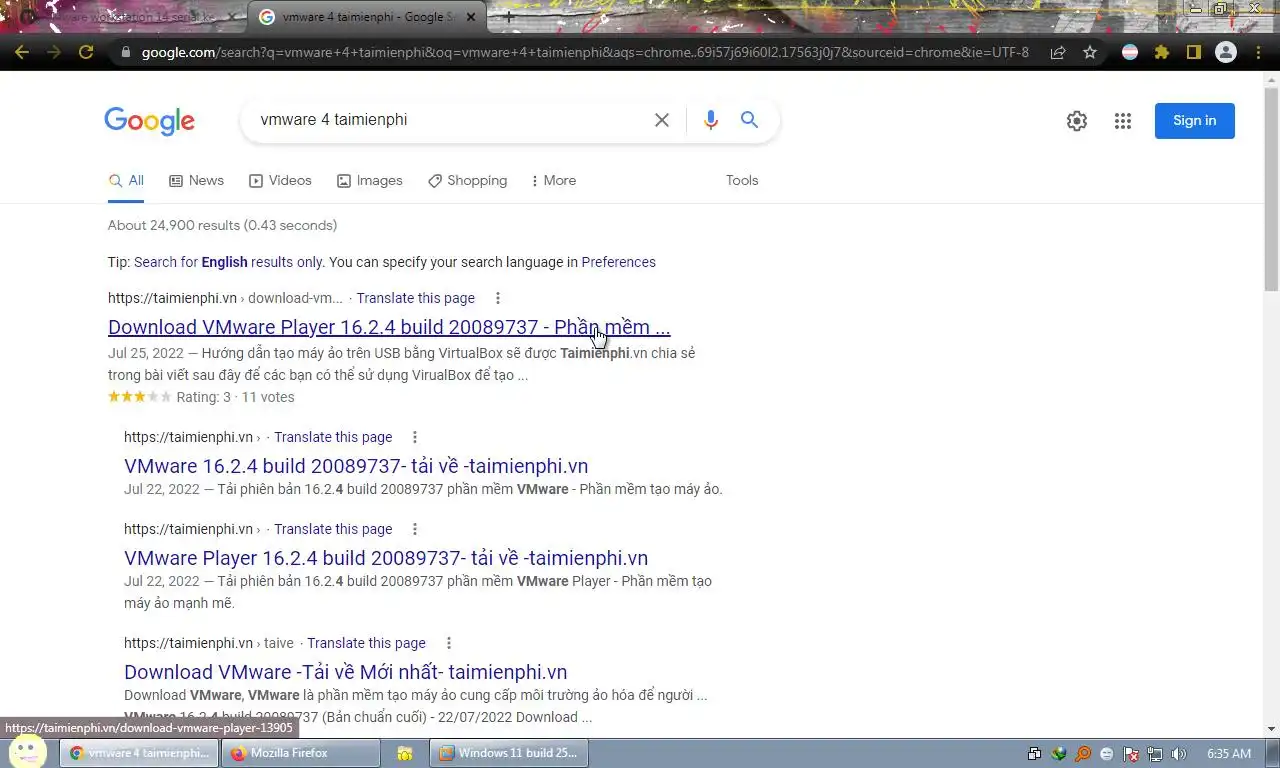The width and height of the screenshot is (1280, 768).
Task: Open the Windows Start button
Action: (27, 751)
